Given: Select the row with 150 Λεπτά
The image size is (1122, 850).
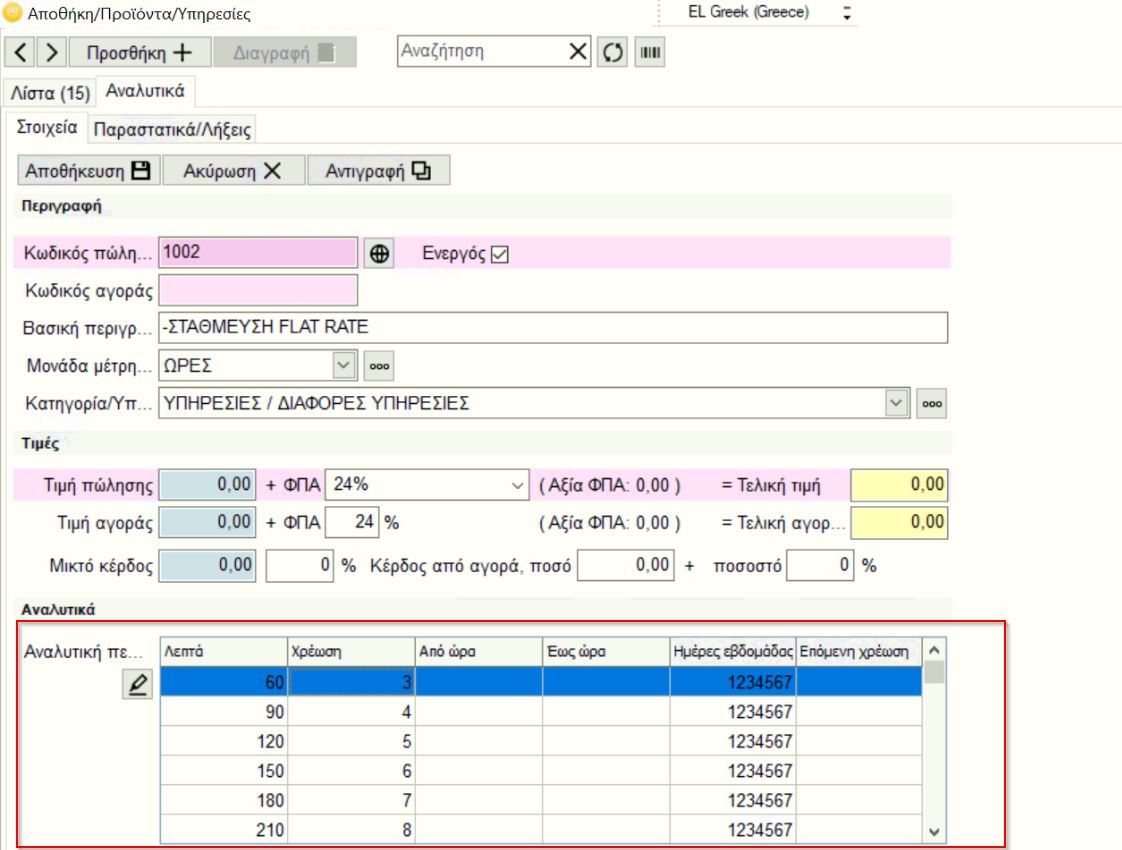Looking at the screenshot, I should tap(541, 771).
